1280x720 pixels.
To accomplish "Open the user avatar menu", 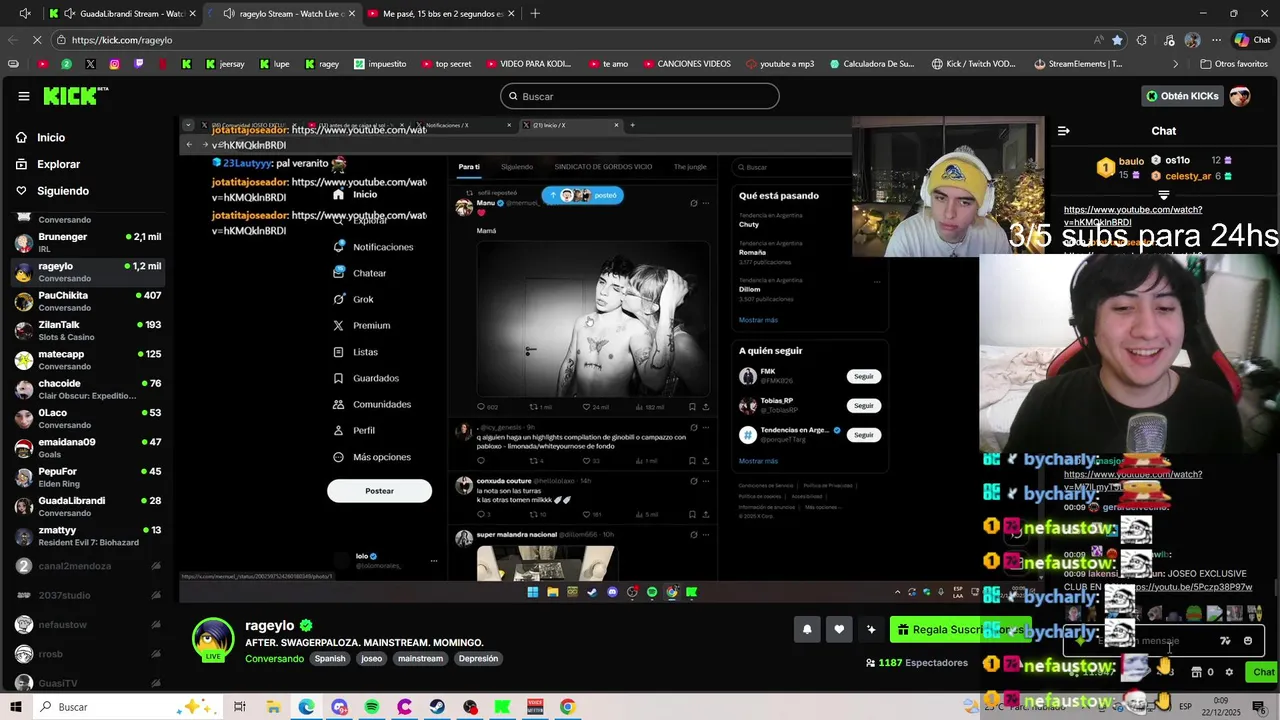I will [x=1240, y=96].
